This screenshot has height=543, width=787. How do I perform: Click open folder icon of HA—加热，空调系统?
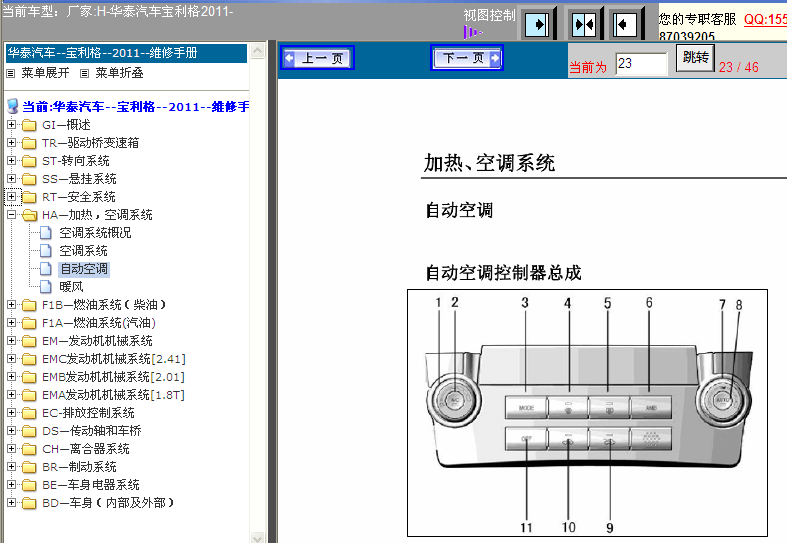pyautogui.click(x=30, y=215)
